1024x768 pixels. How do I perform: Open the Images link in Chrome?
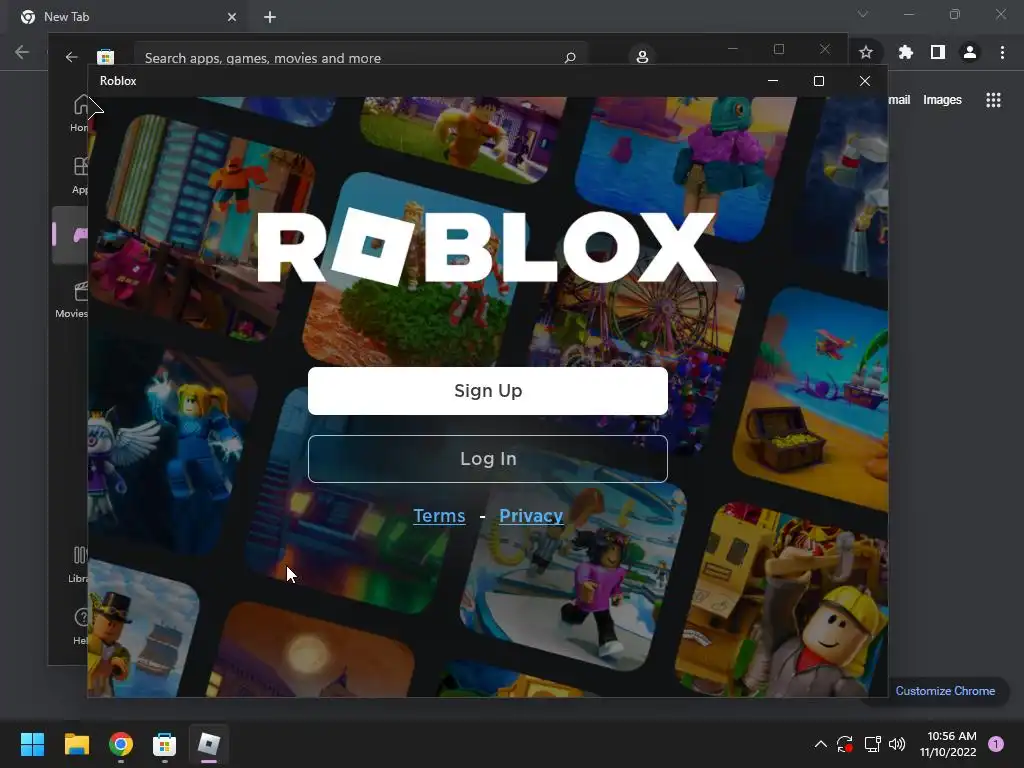pos(942,100)
